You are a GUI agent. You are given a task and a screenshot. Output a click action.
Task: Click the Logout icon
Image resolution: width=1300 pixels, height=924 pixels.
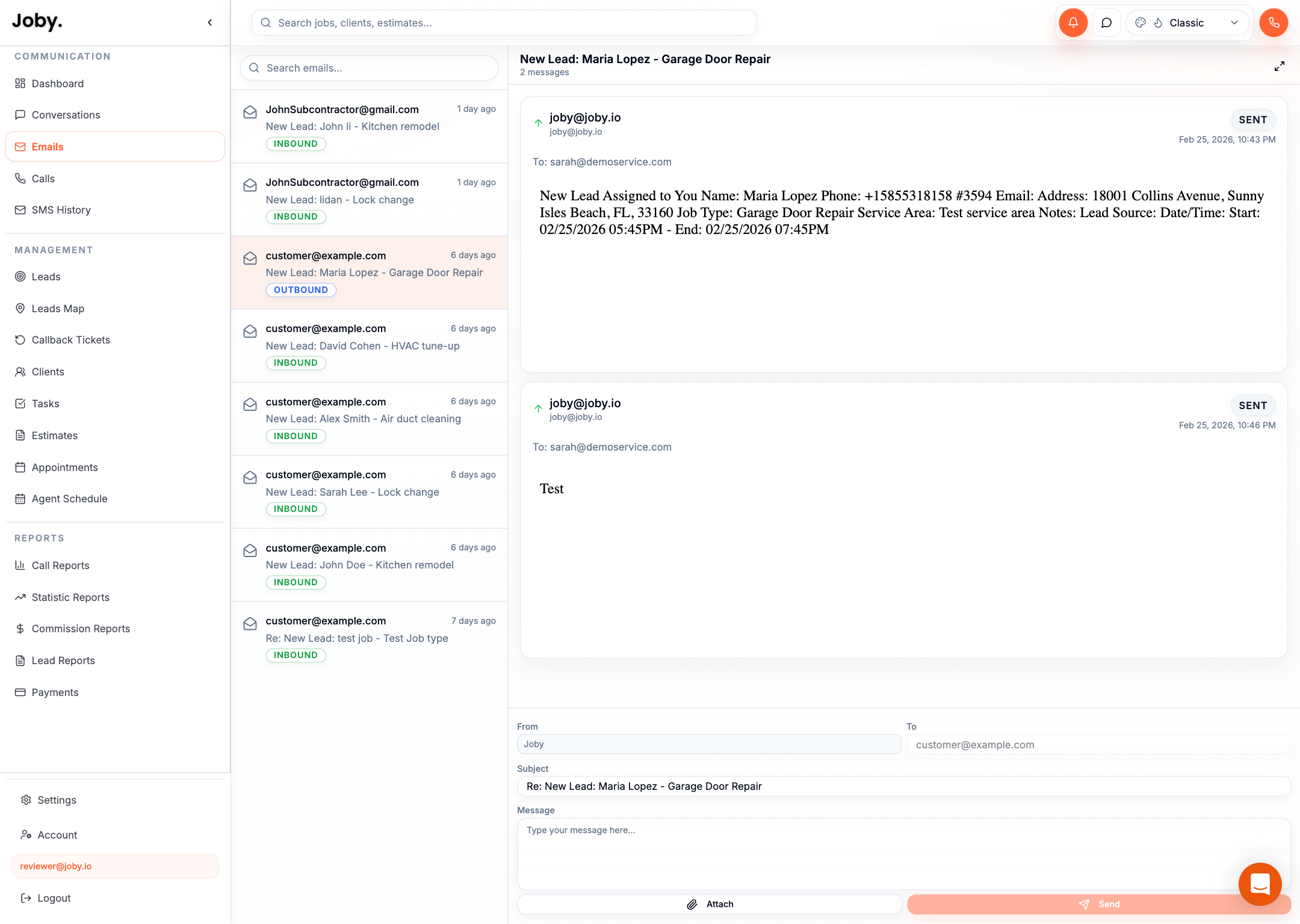(26, 898)
